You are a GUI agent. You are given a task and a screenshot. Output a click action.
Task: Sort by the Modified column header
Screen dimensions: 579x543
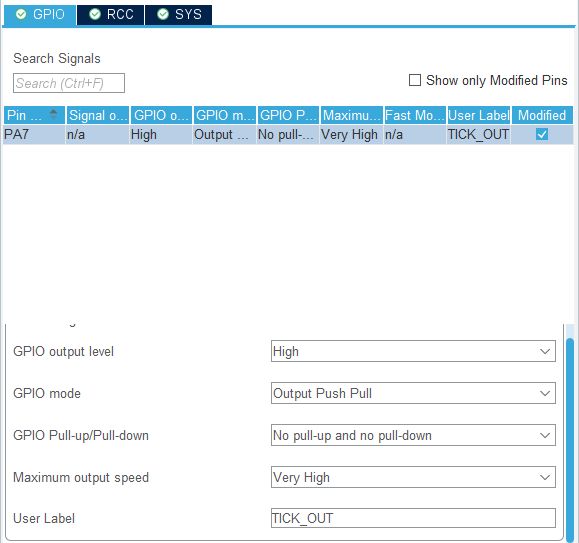point(542,115)
